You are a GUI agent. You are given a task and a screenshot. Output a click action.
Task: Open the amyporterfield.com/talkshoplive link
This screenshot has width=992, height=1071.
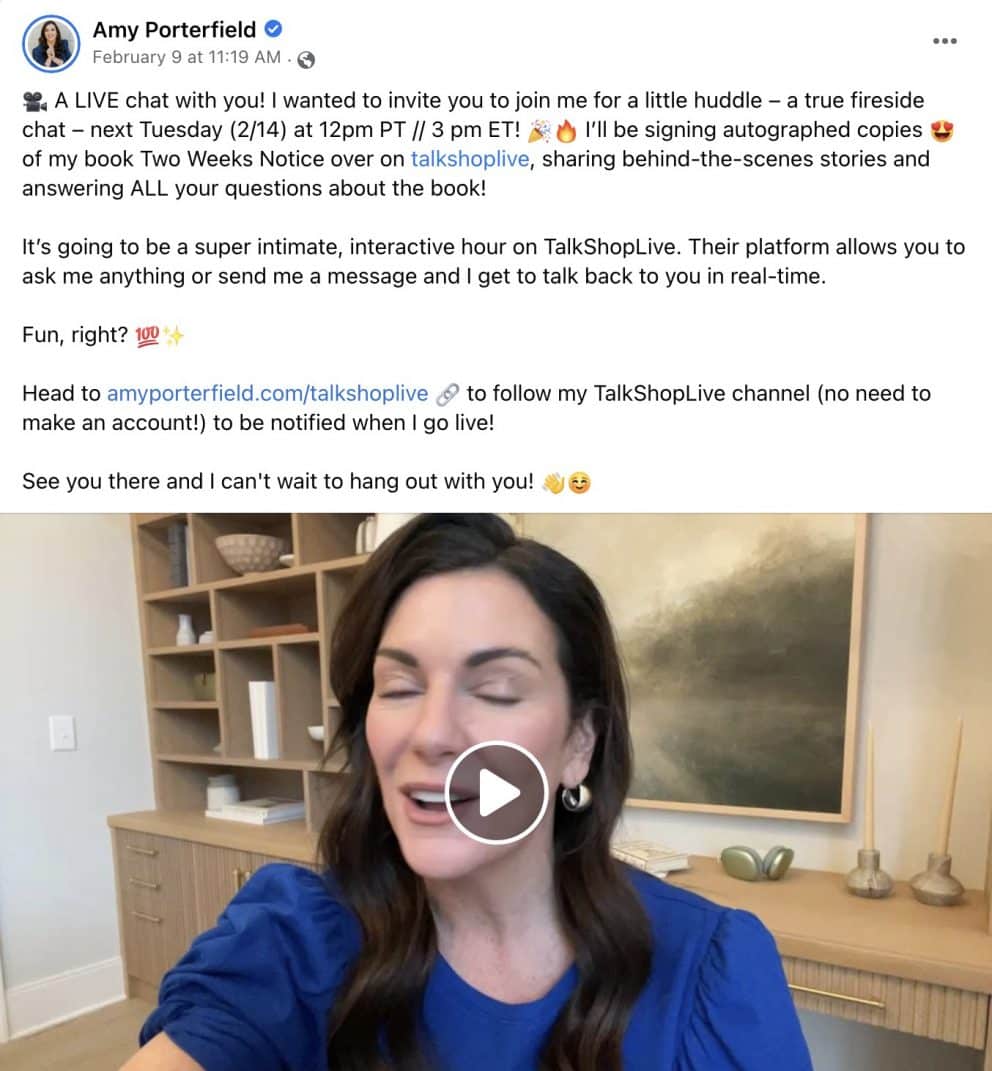(268, 393)
